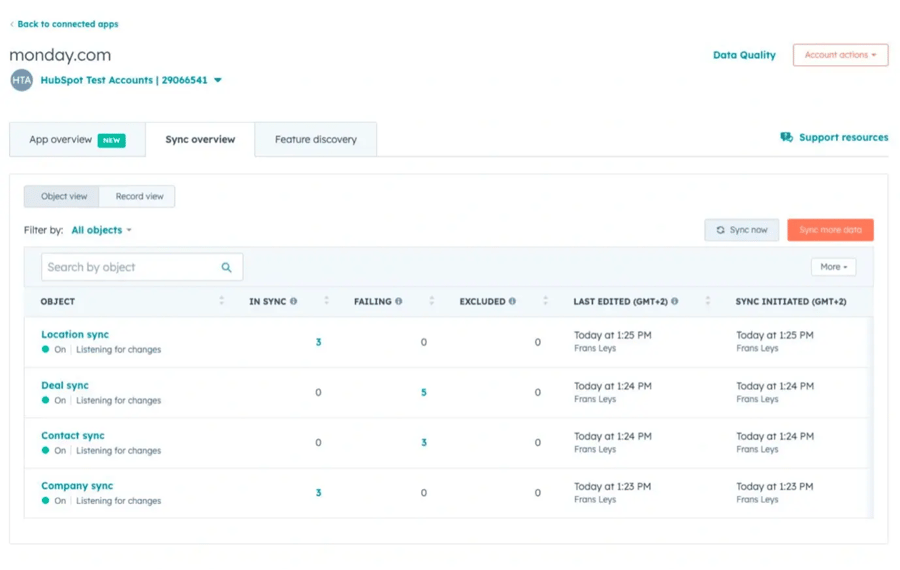This screenshot has height=570, width=900.
Task: Click the green On status dot for Company sync
Action: point(45,500)
